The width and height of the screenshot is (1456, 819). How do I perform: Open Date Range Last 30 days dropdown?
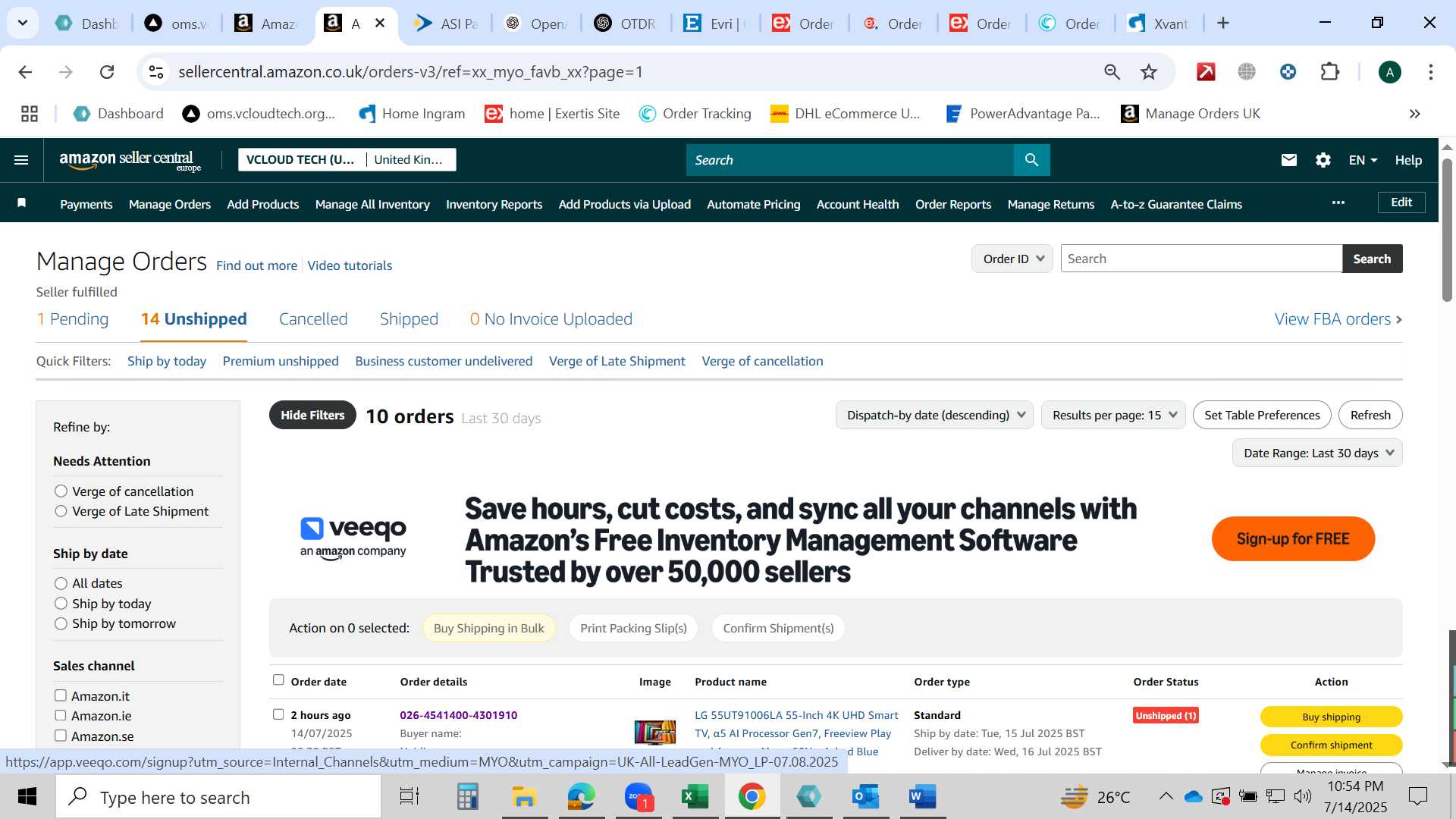(x=1317, y=453)
